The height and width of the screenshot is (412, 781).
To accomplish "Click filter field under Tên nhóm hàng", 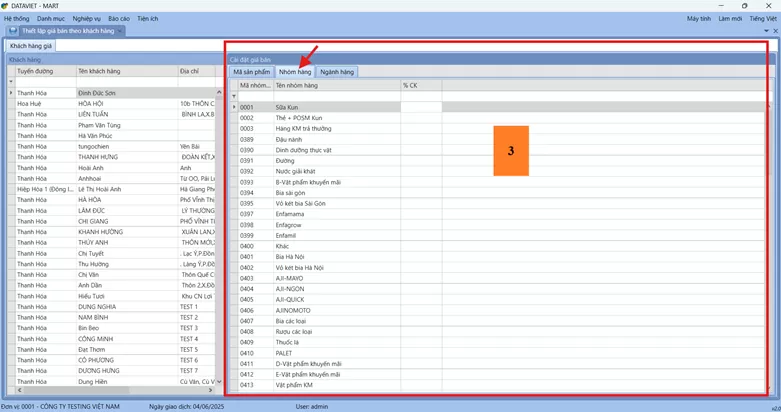I will click(337, 96).
